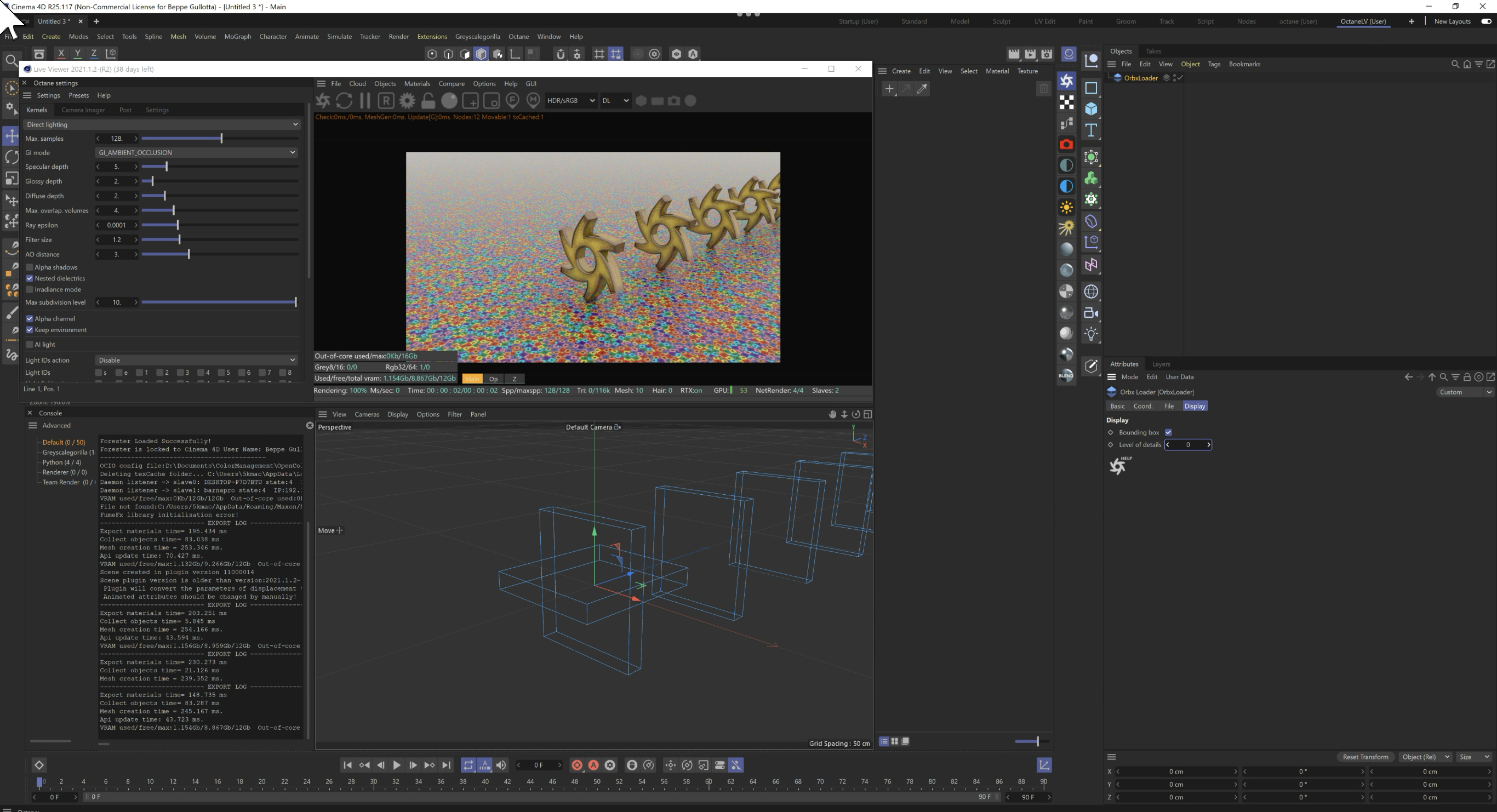This screenshot has height=812, width=1497.
Task: Open the Direct lighting kernel dropdown
Action: (x=162, y=124)
